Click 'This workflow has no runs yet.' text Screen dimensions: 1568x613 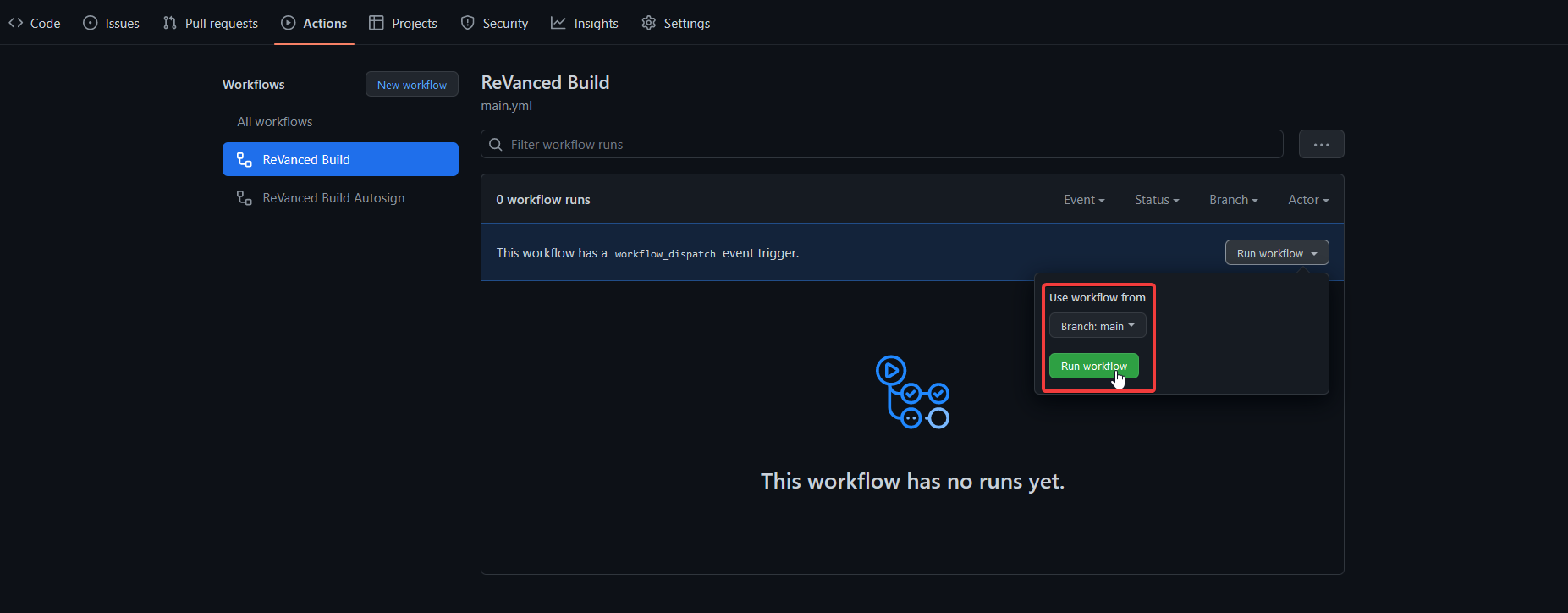click(x=912, y=481)
